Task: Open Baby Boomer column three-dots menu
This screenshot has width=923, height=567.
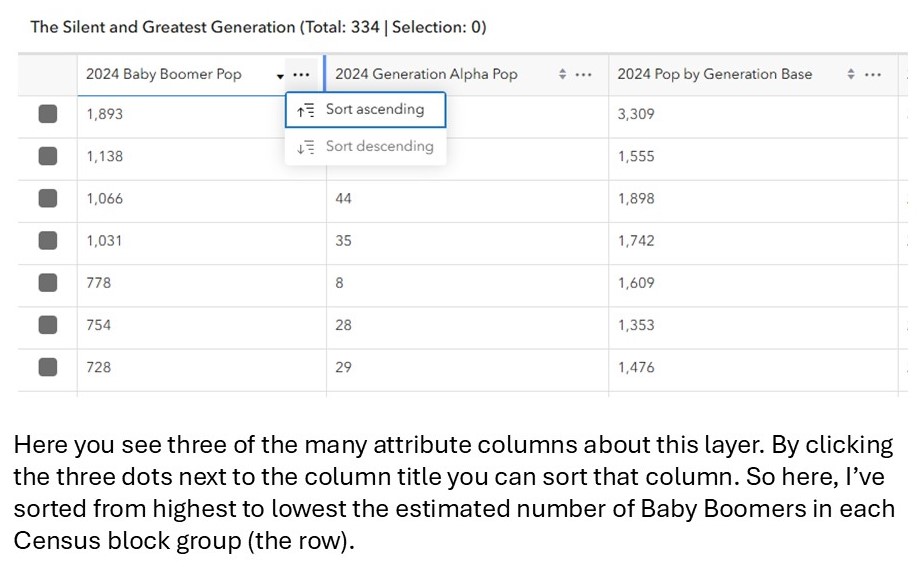Action: click(301, 75)
